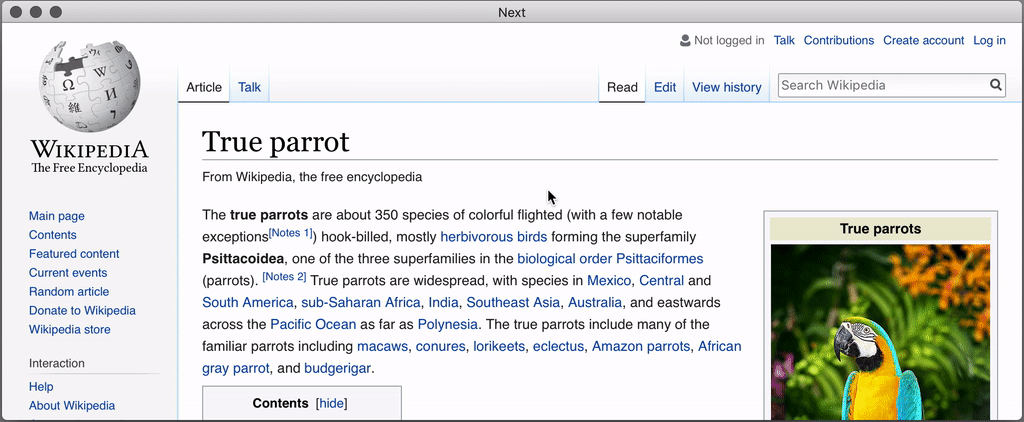Click the not-logged-in user icon
Viewport: 1024px width, 422px height.
pos(685,41)
